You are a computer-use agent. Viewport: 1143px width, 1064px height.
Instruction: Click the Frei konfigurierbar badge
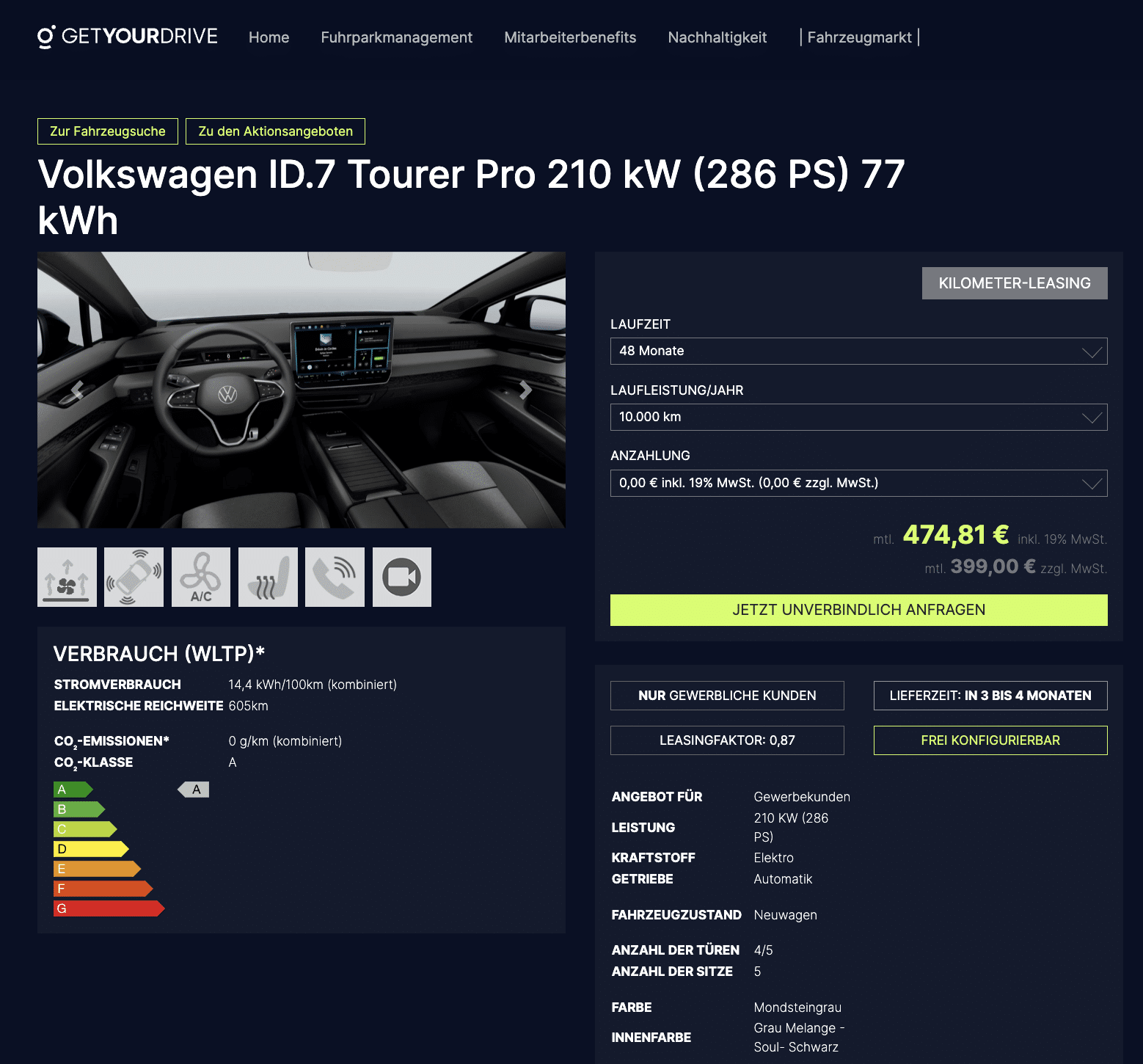990,740
